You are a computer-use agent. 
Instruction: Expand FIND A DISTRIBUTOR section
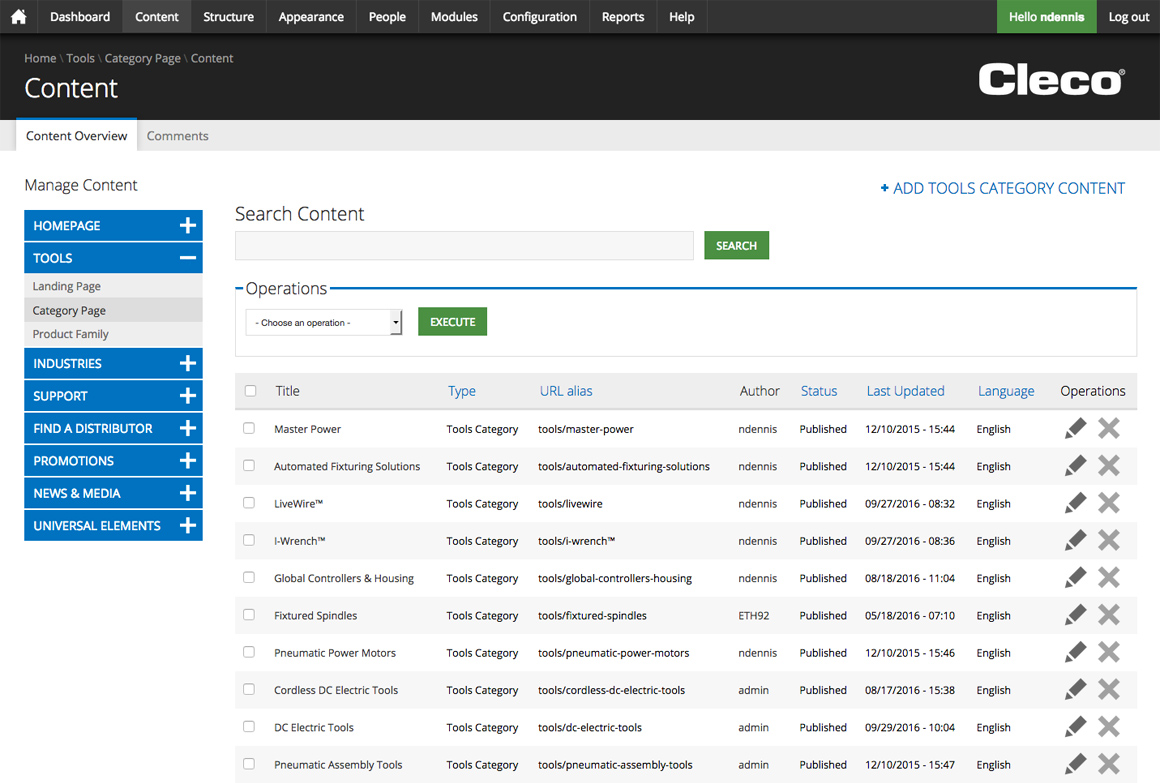[x=113, y=429]
